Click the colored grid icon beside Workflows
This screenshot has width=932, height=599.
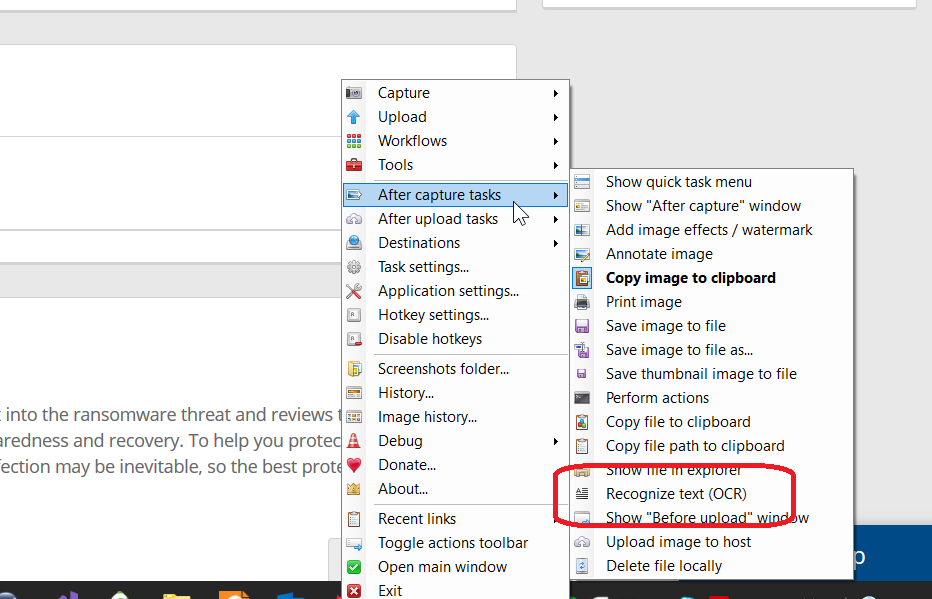point(354,141)
